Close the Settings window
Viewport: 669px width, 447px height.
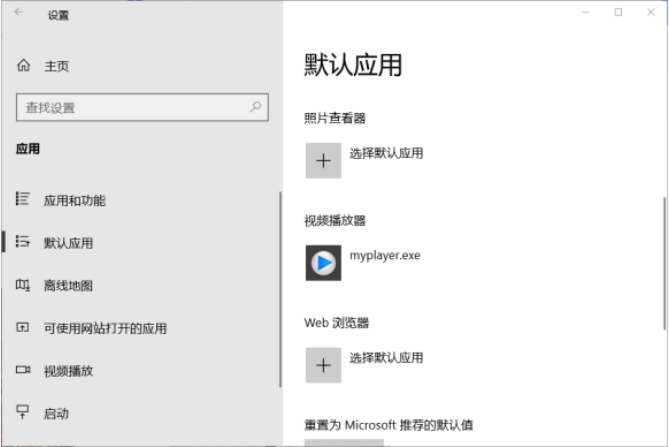point(651,12)
